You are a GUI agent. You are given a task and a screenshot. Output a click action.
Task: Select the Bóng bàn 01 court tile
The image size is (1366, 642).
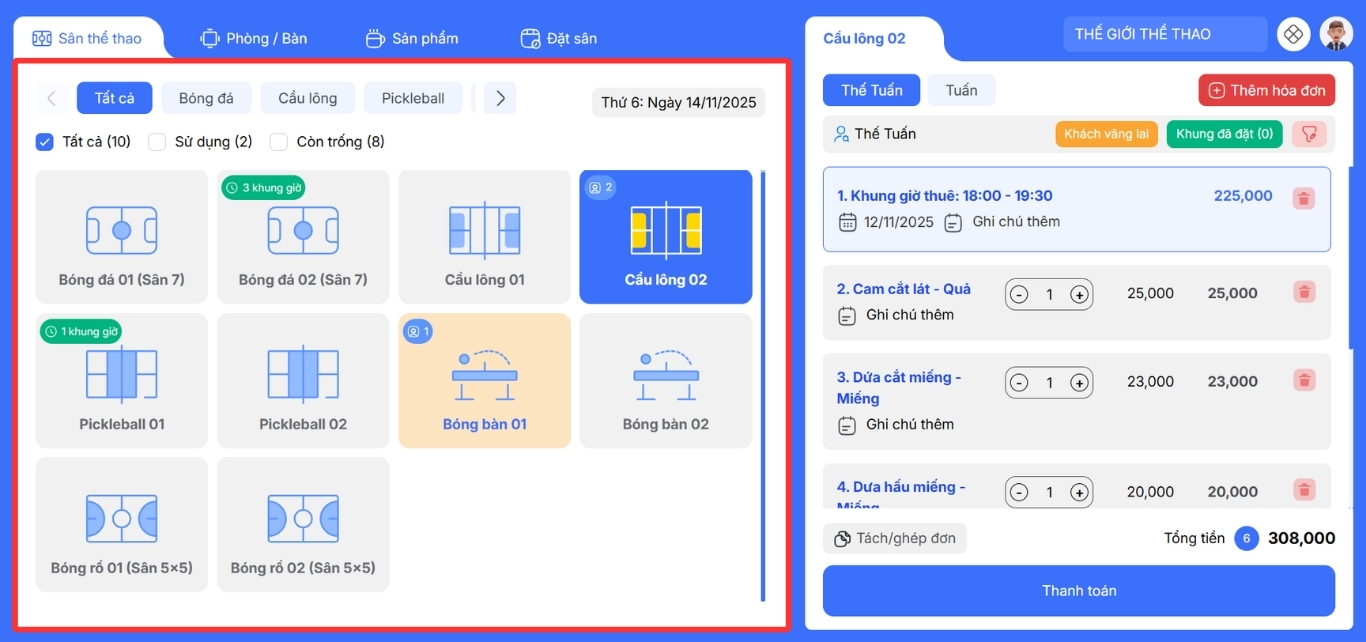[x=485, y=381]
